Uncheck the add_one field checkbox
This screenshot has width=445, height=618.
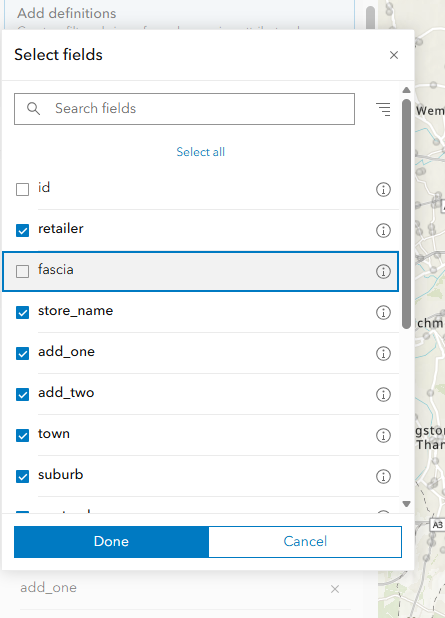(22, 353)
